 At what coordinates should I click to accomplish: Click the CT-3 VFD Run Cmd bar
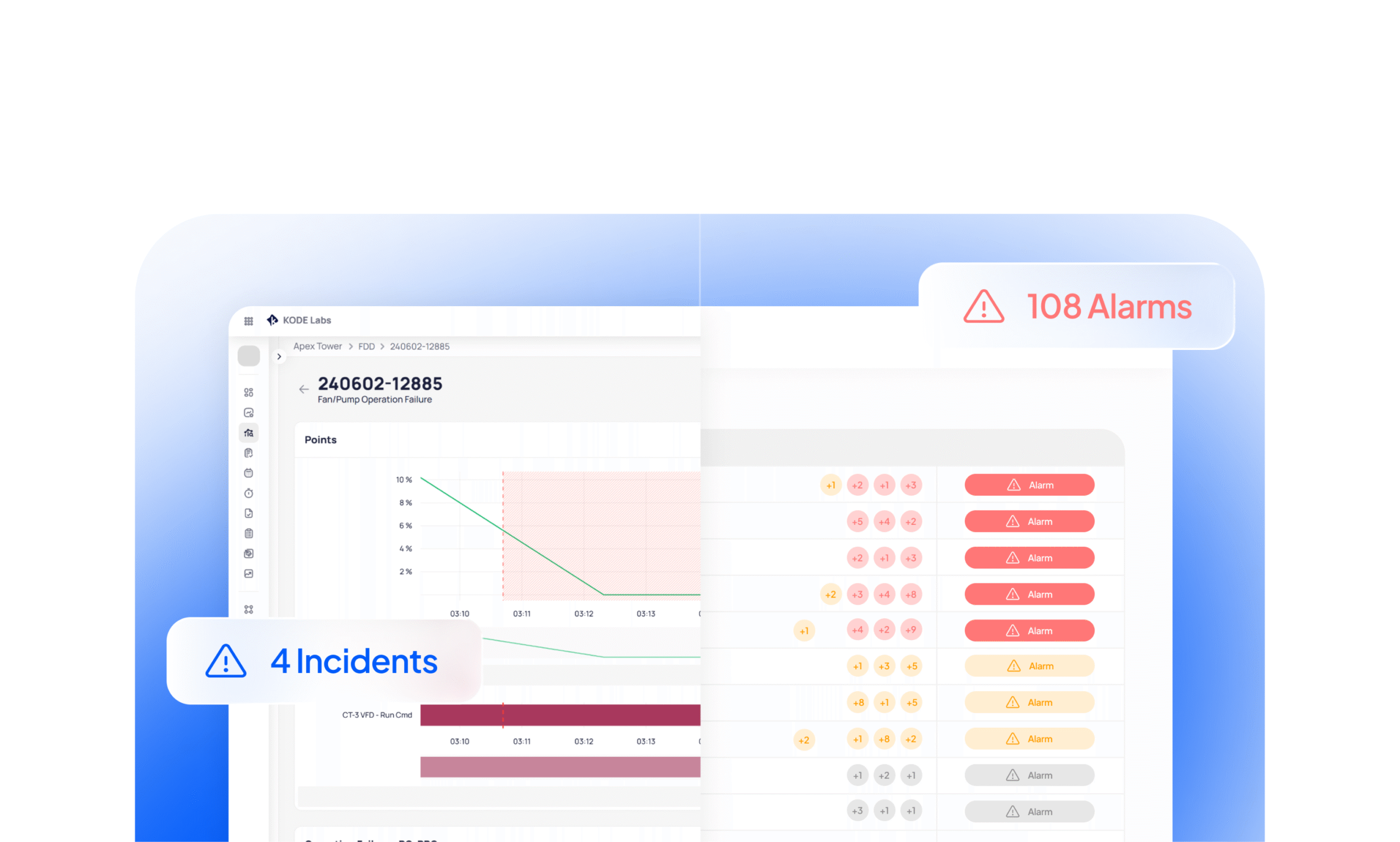(559, 715)
